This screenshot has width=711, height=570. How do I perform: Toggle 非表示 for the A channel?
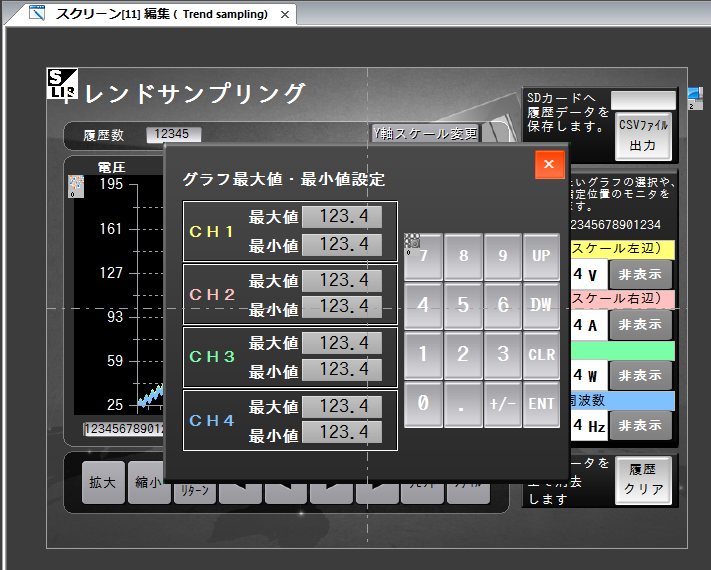pos(640,324)
